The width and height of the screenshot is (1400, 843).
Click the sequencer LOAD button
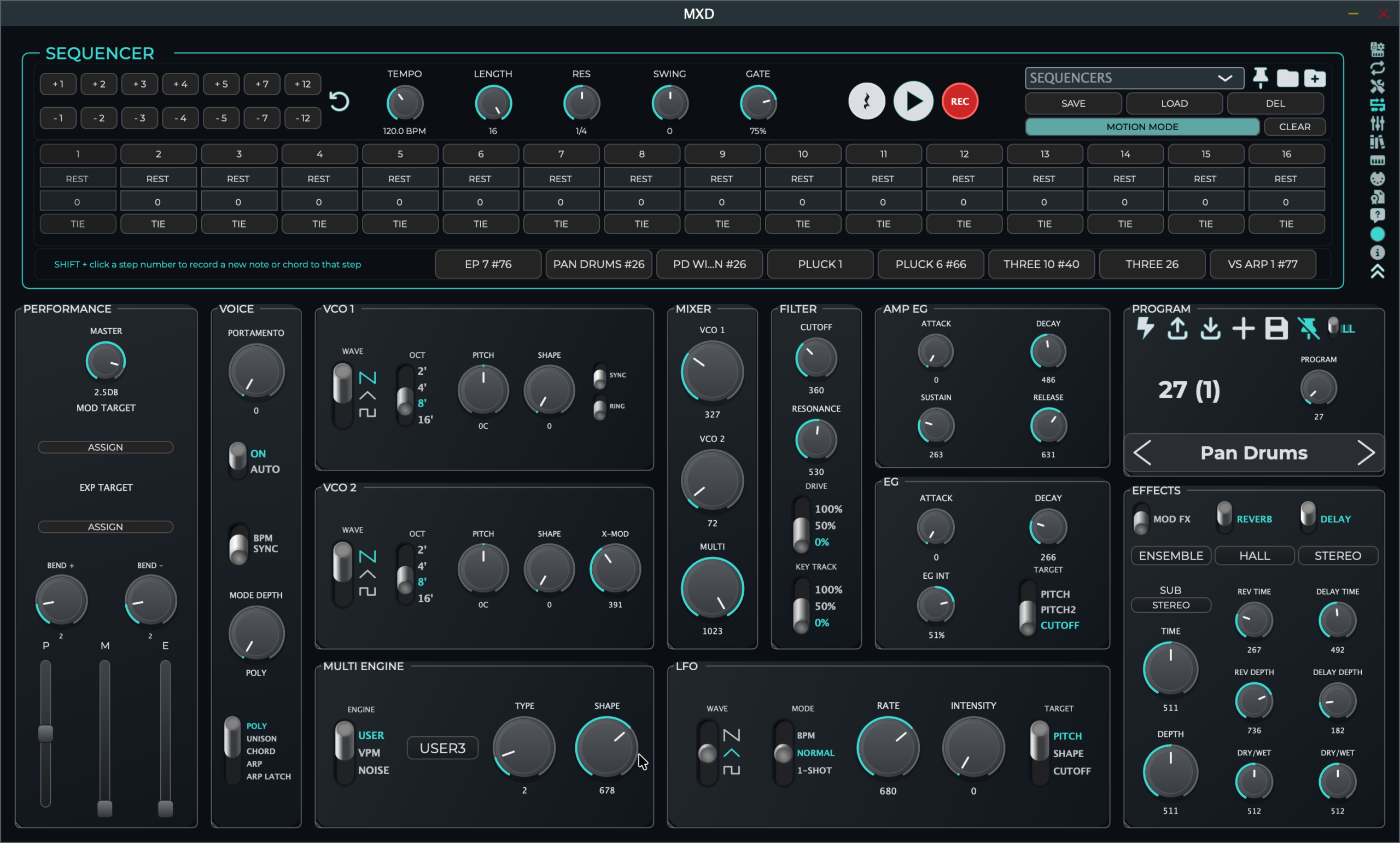tap(1174, 103)
